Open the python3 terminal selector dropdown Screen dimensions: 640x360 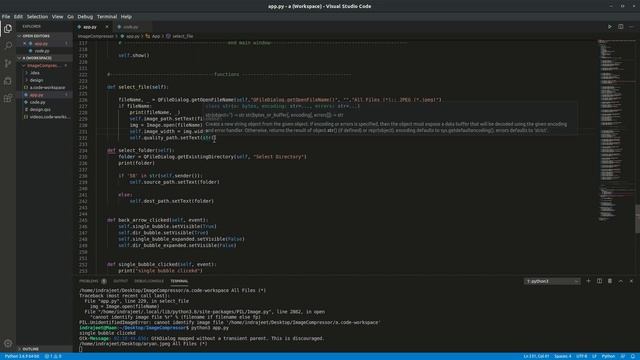[x=552, y=281]
